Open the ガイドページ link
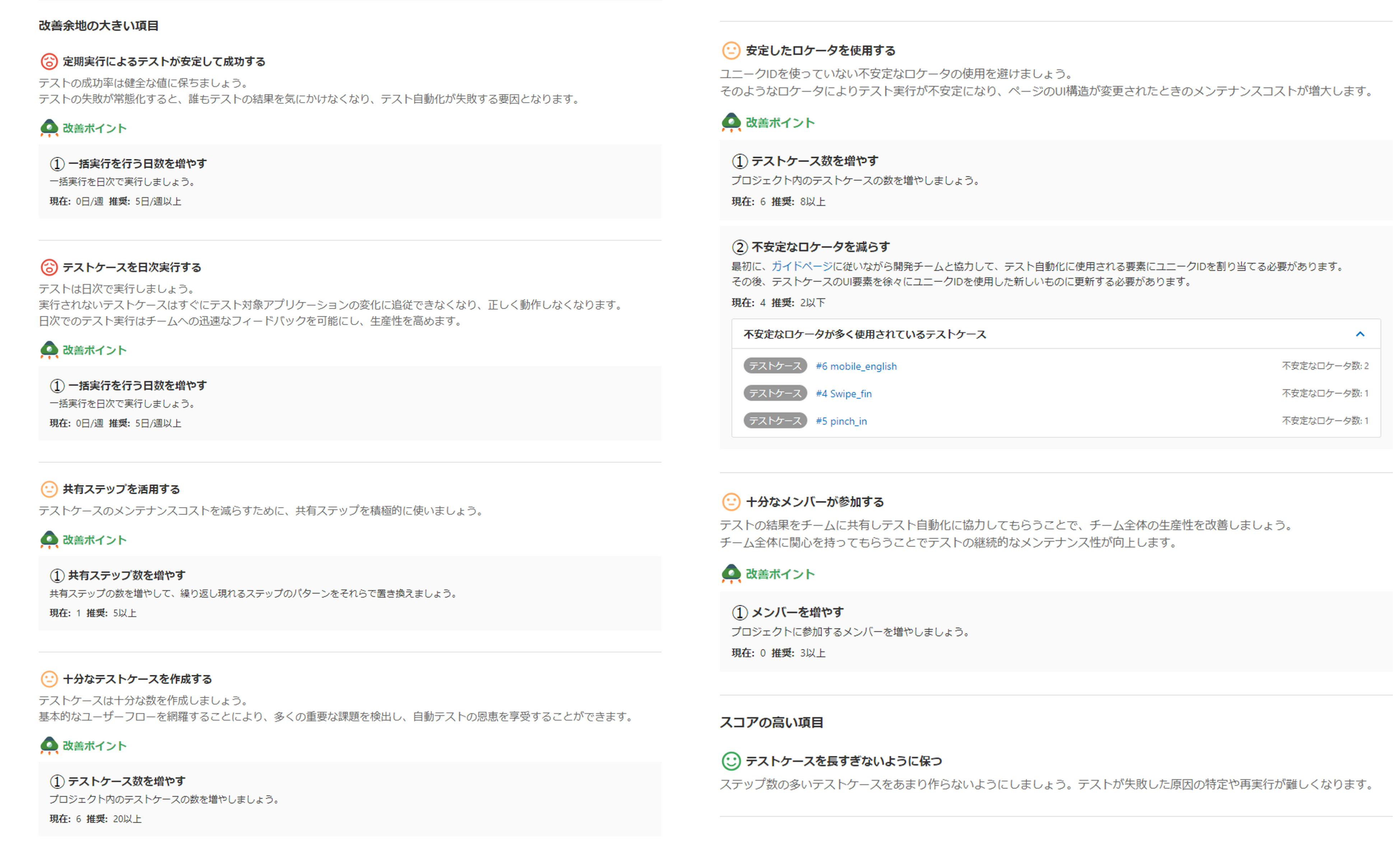This screenshot has height=847, width=1400. 801,266
